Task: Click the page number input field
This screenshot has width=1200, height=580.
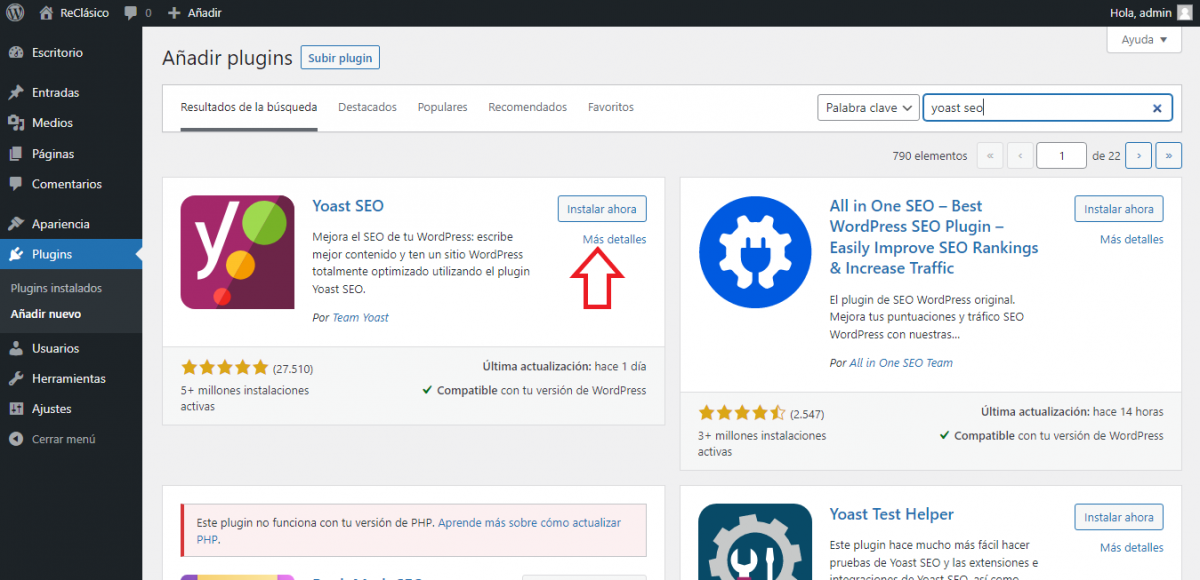Action: pyautogui.click(x=1061, y=156)
